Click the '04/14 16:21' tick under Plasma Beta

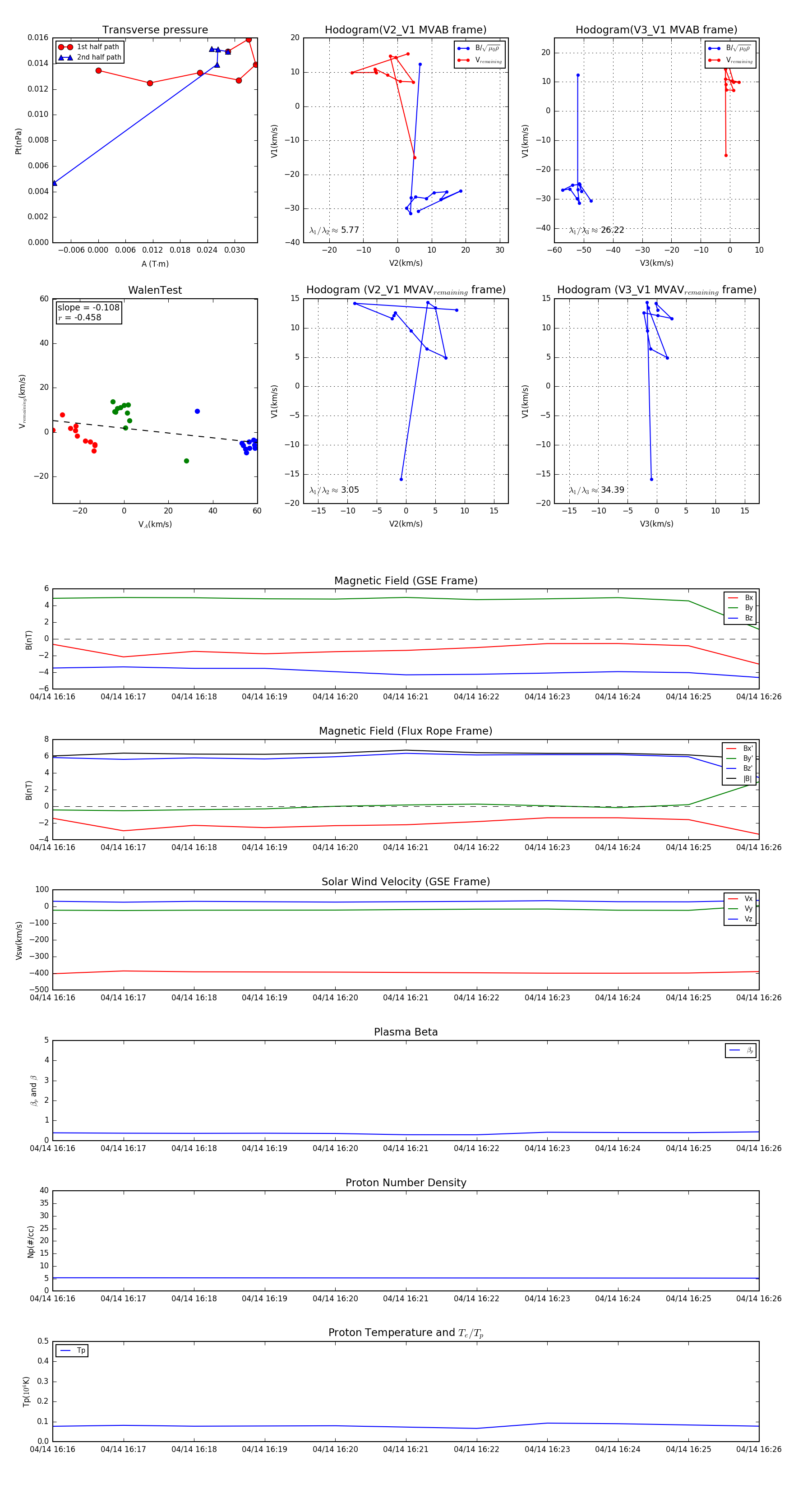406,1148
